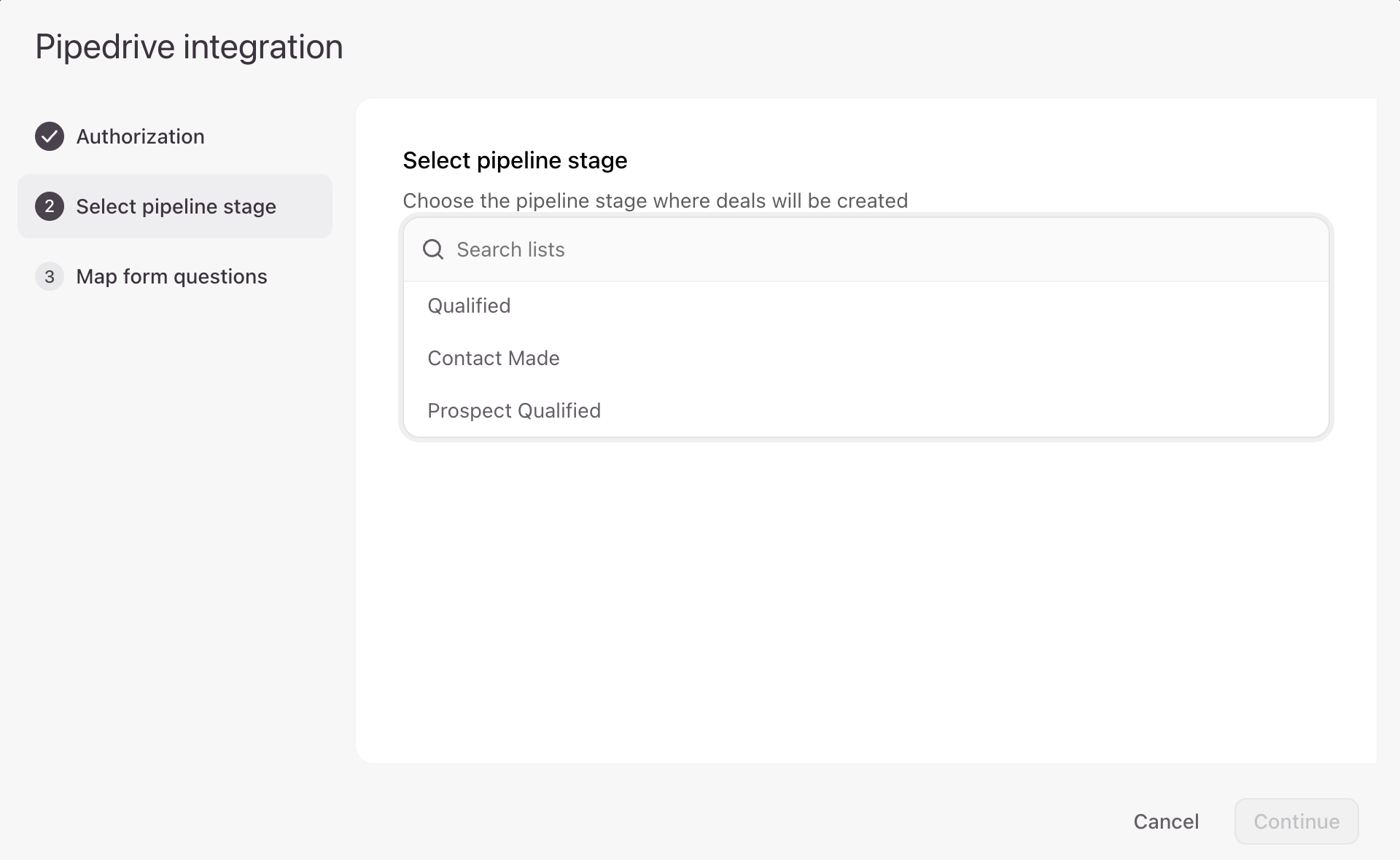
Task: Choose the Qualified pipeline stage
Action: pos(866,306)
